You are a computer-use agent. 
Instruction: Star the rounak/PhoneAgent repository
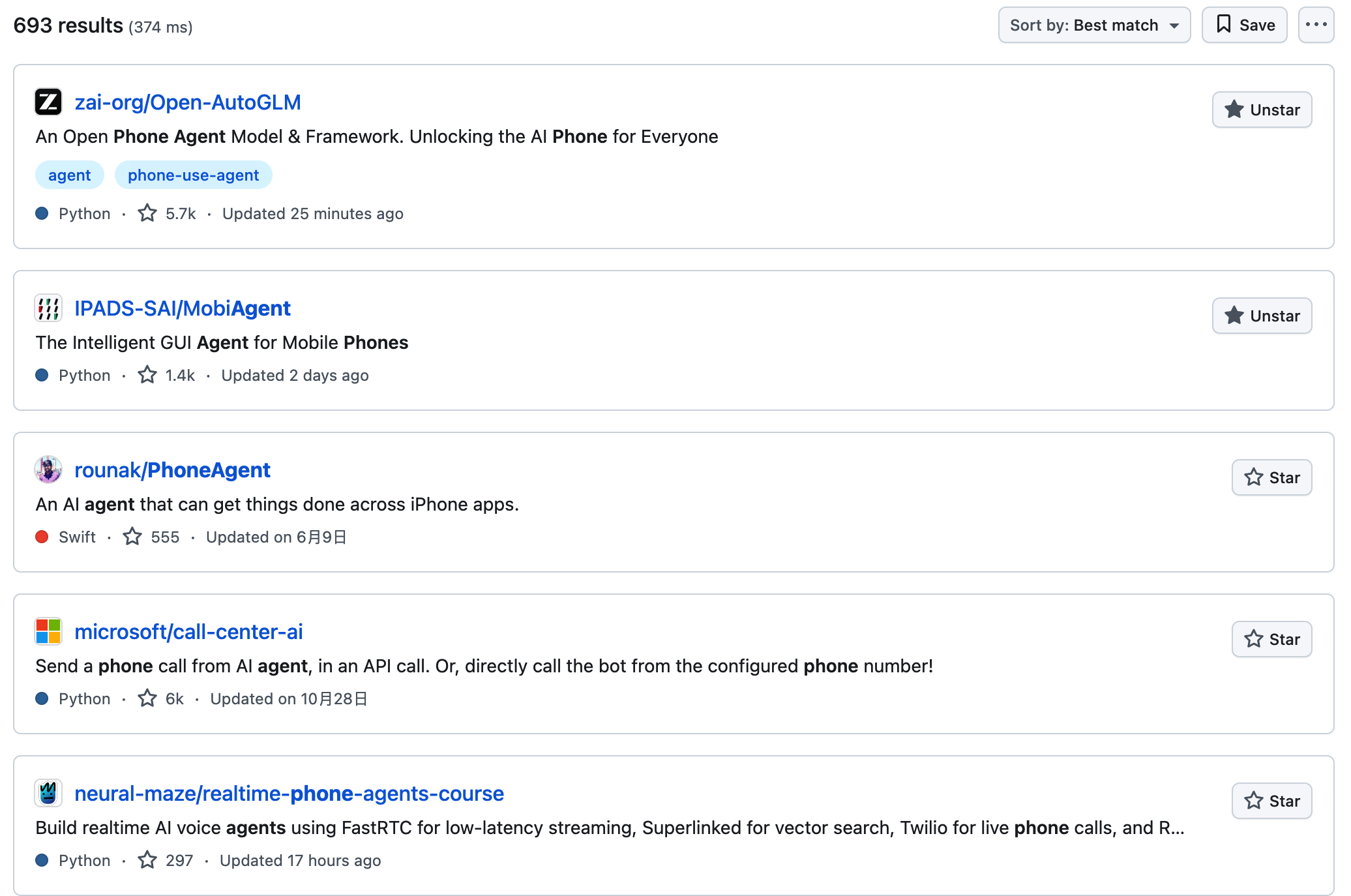(x=1271, y=477)
